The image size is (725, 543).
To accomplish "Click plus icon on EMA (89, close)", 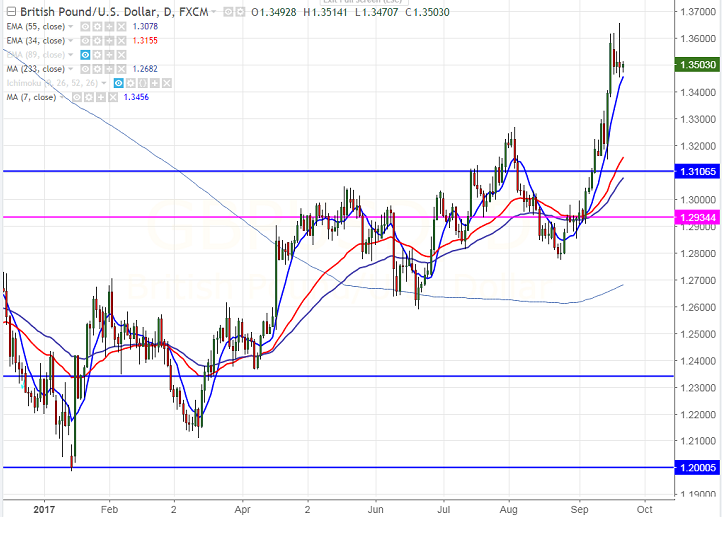I will pyautogui.click(x=109, y=55).
